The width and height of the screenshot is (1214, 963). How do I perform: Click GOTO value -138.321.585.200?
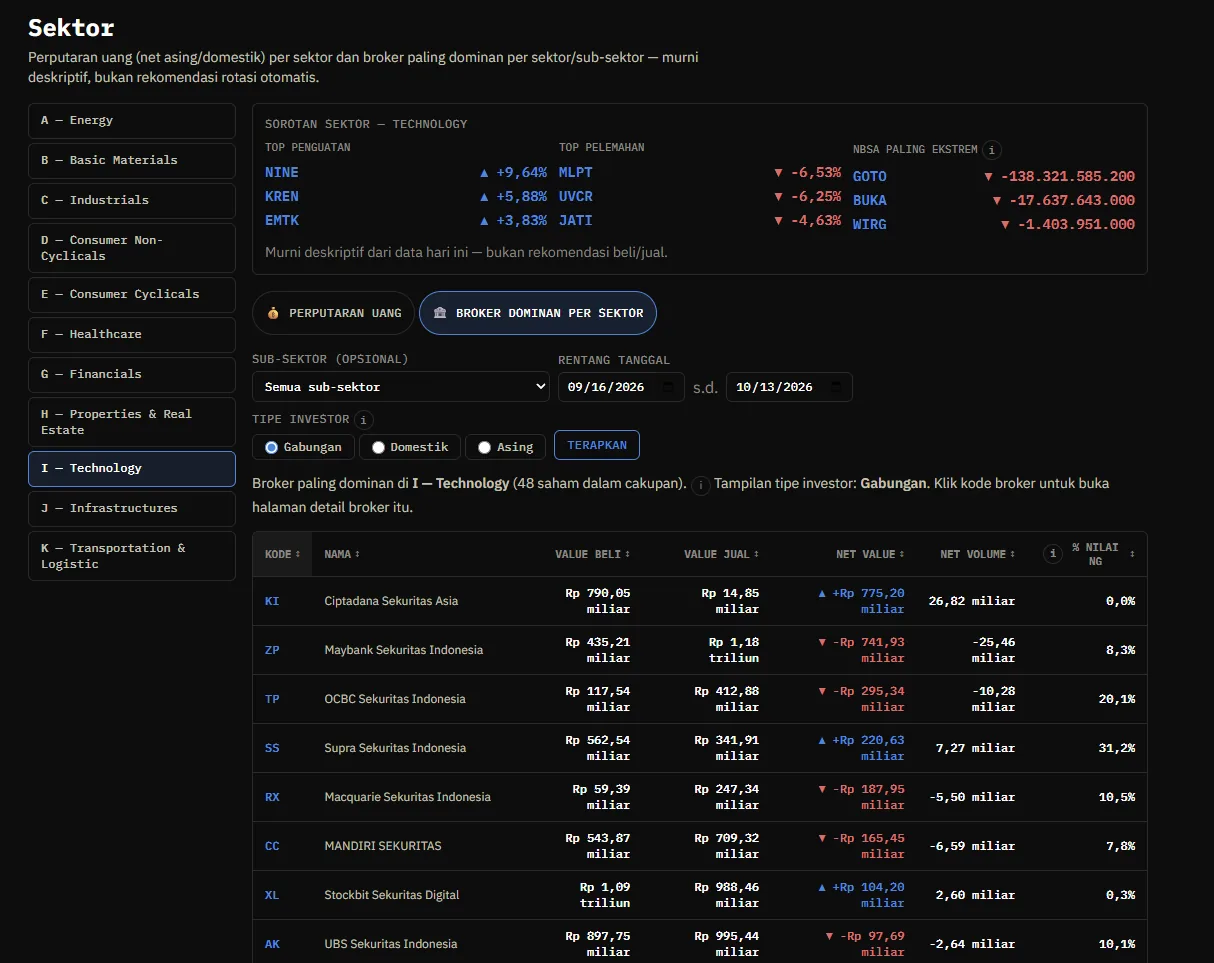pyautogui.click(x=1059, y=176)
